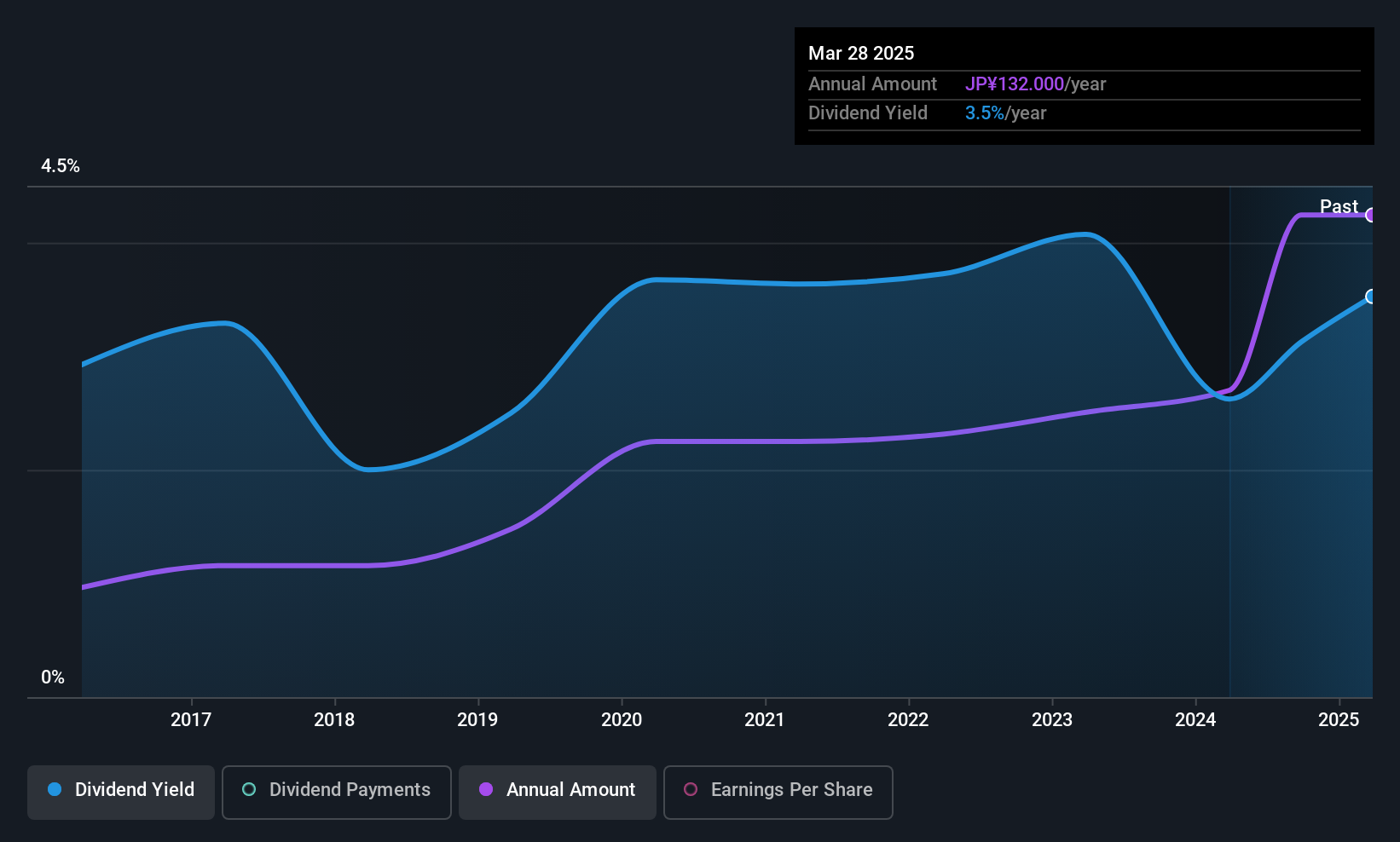Click the 2025 x-axis label
1400x842 pixels.
[1339, 719]
